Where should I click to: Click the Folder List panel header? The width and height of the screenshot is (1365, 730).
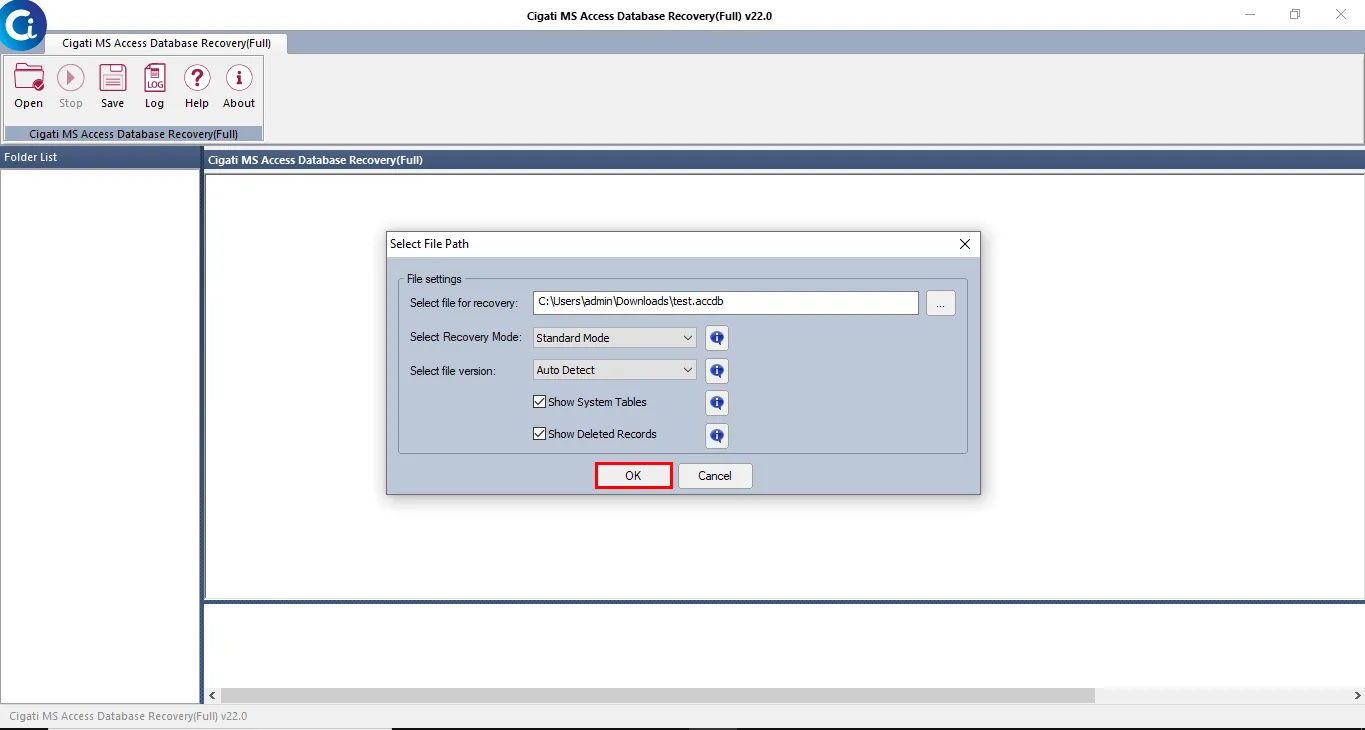(100, 158)
